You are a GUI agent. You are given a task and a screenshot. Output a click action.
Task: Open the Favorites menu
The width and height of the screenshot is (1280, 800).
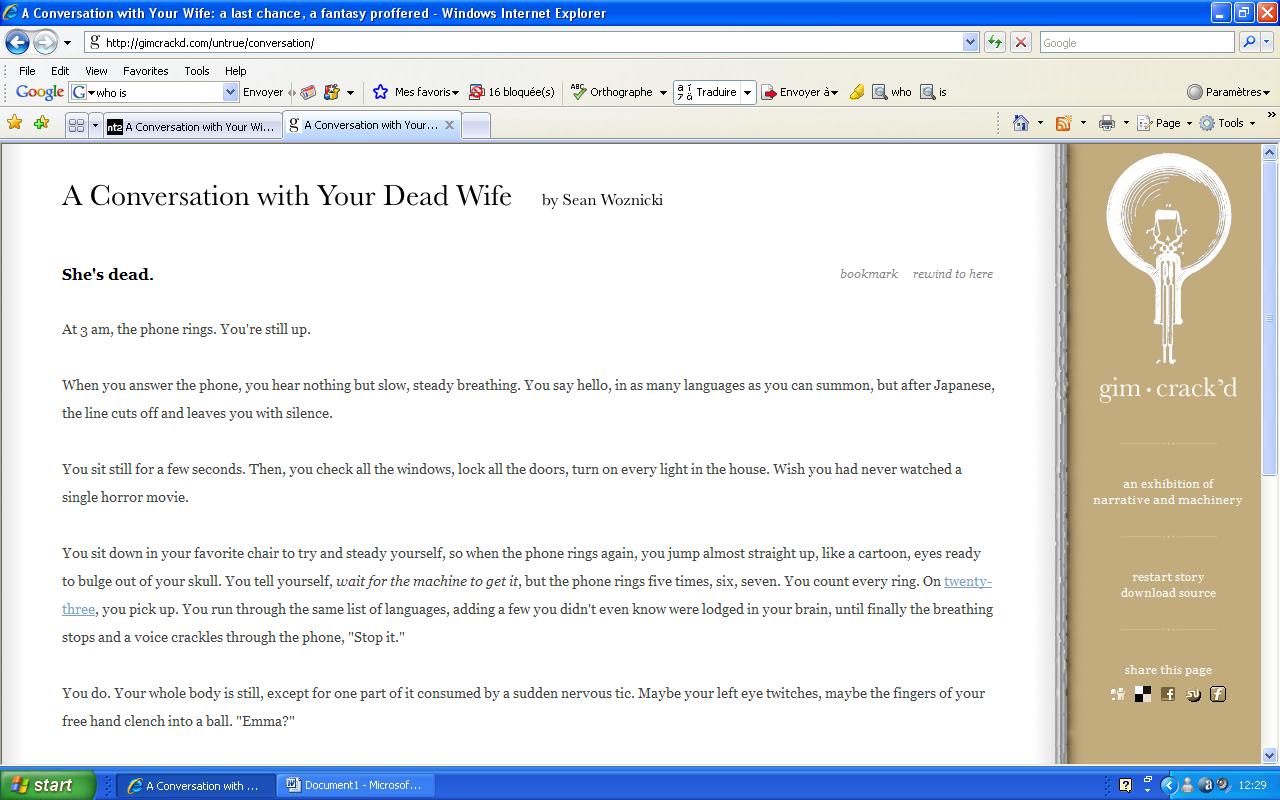pos(145,71)
